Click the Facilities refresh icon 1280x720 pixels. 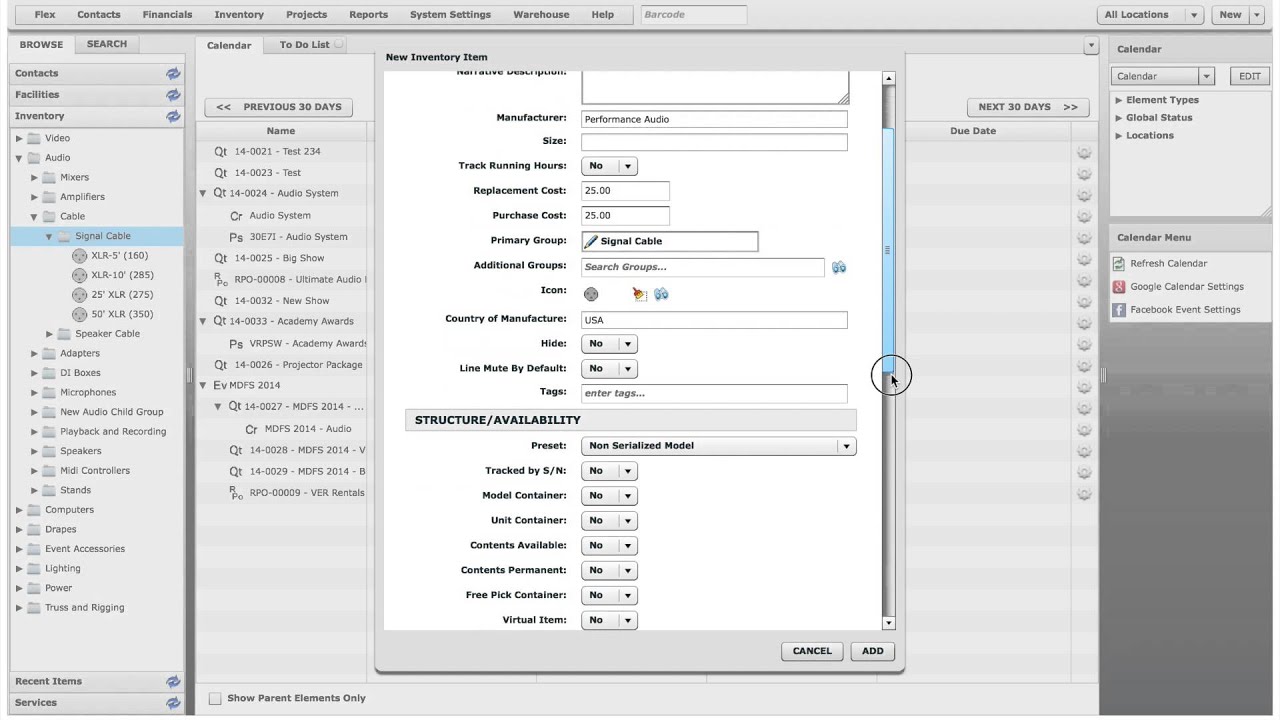(173, 95)
